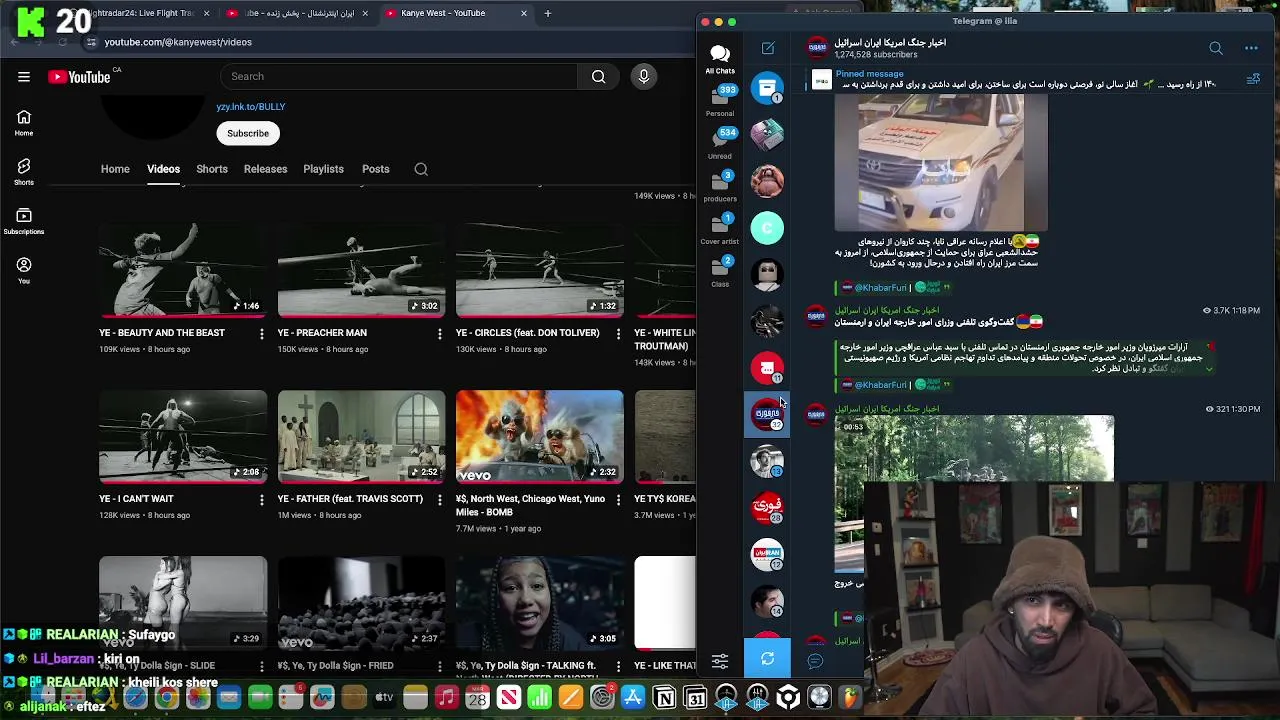
Task: Open YE - PREACHER MAN video title
Action: (x=322, y=333)
